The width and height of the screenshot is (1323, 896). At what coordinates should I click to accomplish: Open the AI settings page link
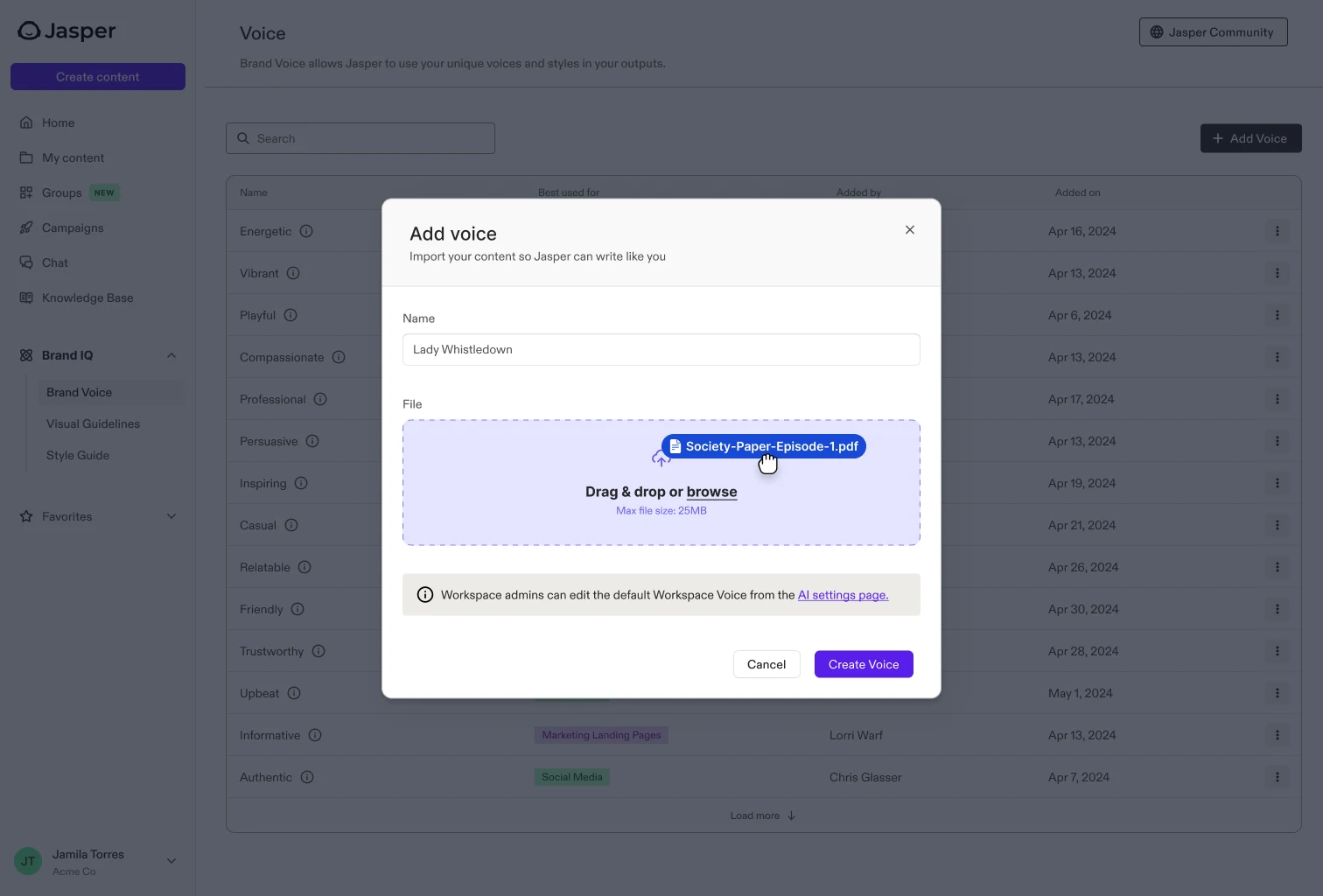(x=843, y=595)
